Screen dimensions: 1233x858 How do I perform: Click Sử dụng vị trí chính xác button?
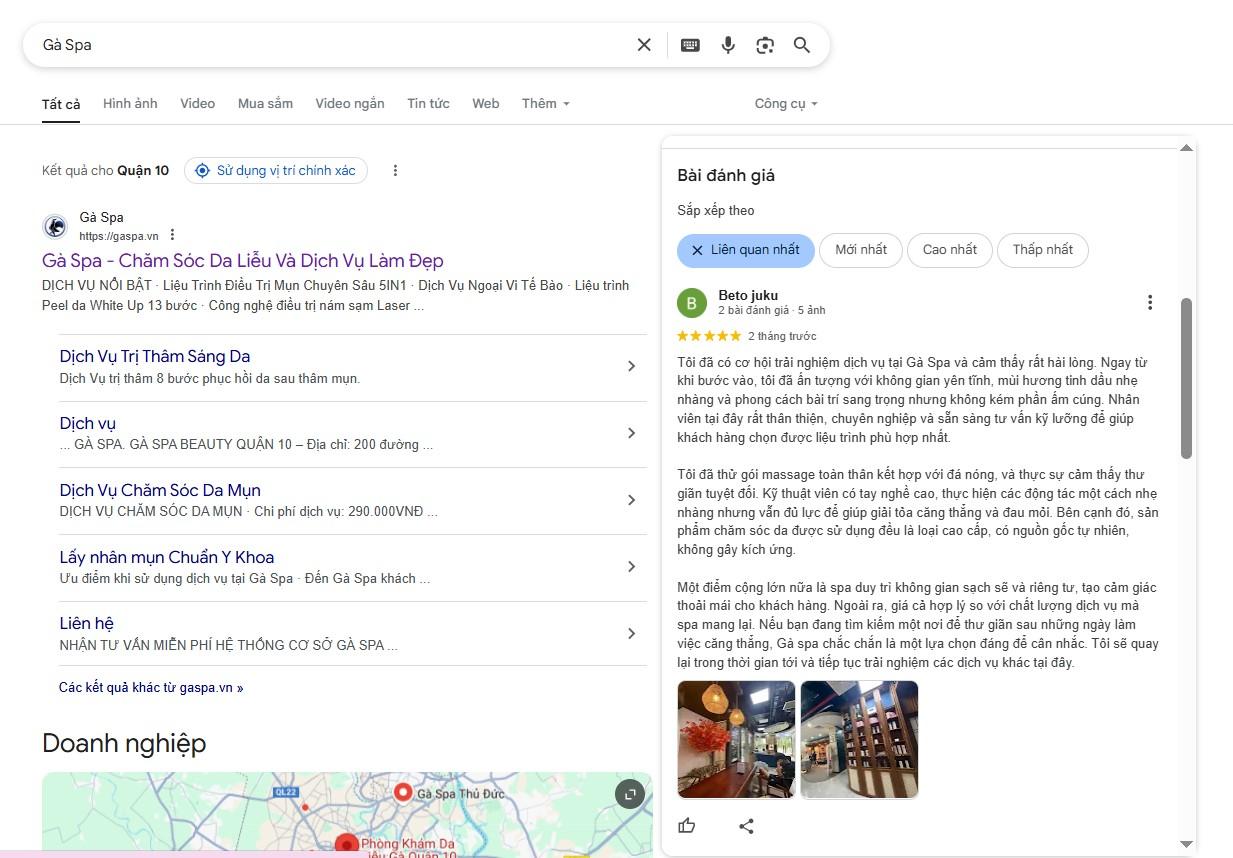(276, 171)
